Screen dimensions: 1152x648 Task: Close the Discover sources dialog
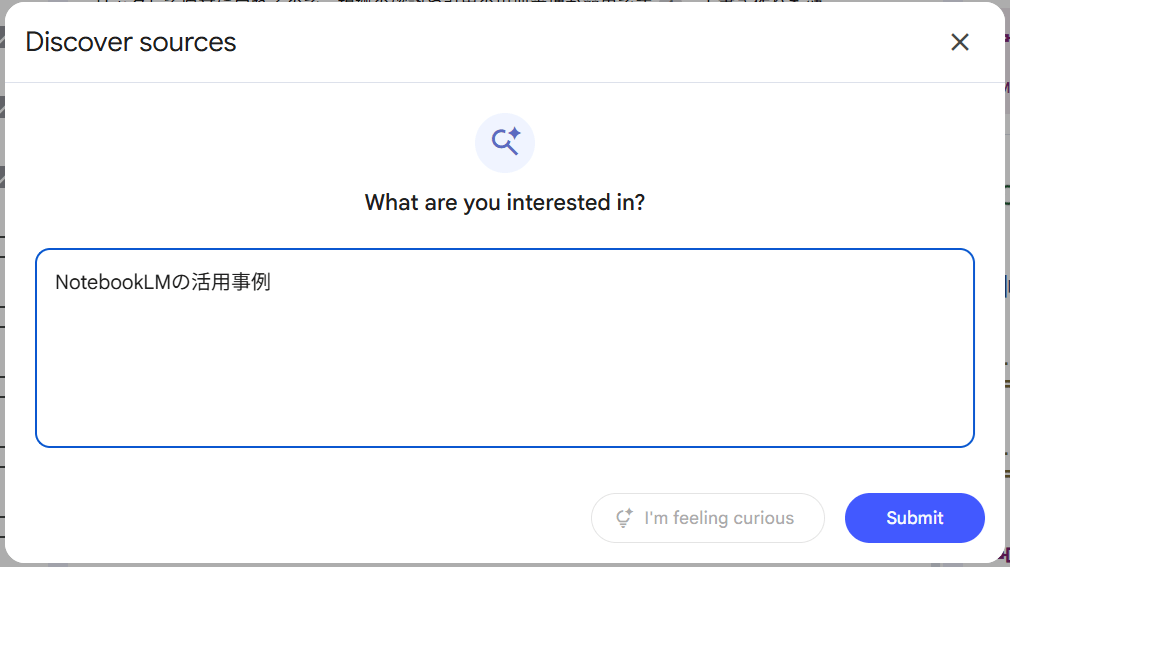960,42
